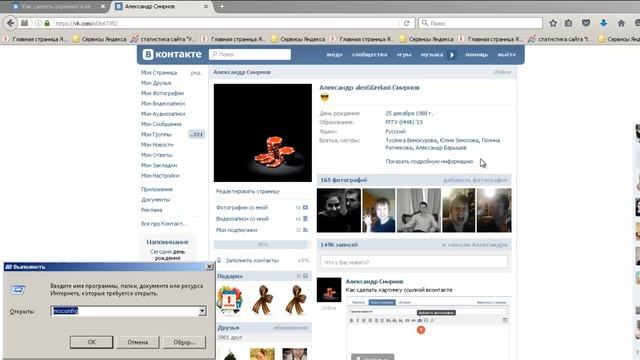
Task: Reload the page with the refresh icon
Action: pos(407,23)
